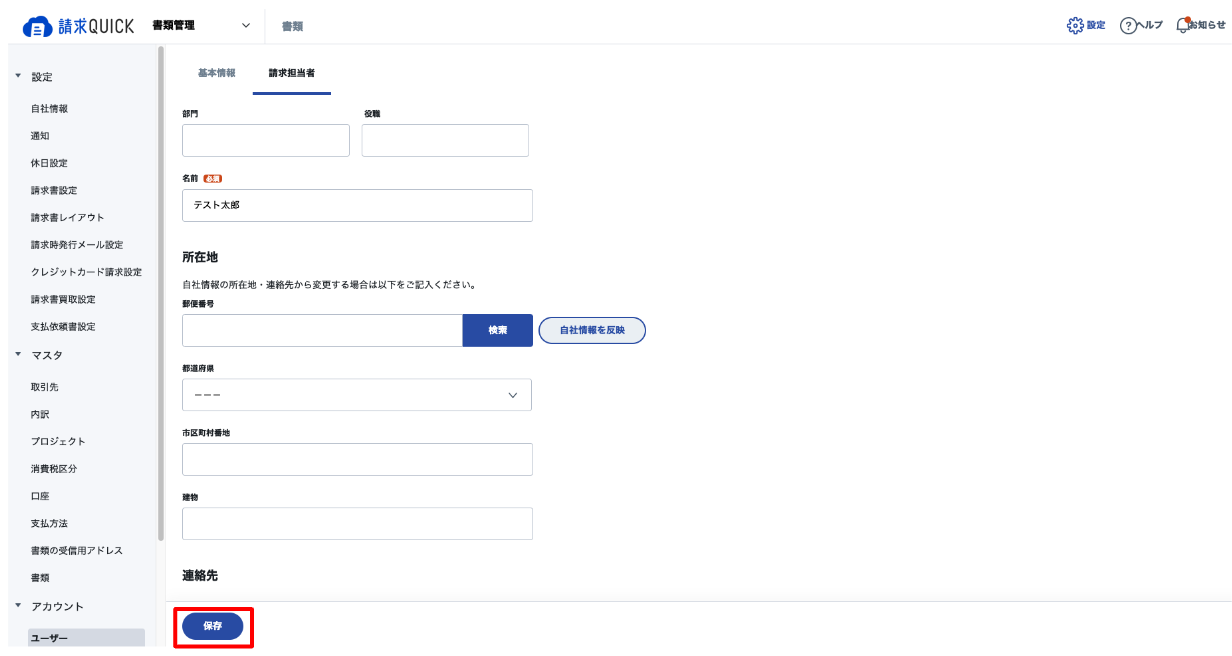Click the 自社情報を反映 button
The image size is (1232, 656).
click(x=592, y=330)
